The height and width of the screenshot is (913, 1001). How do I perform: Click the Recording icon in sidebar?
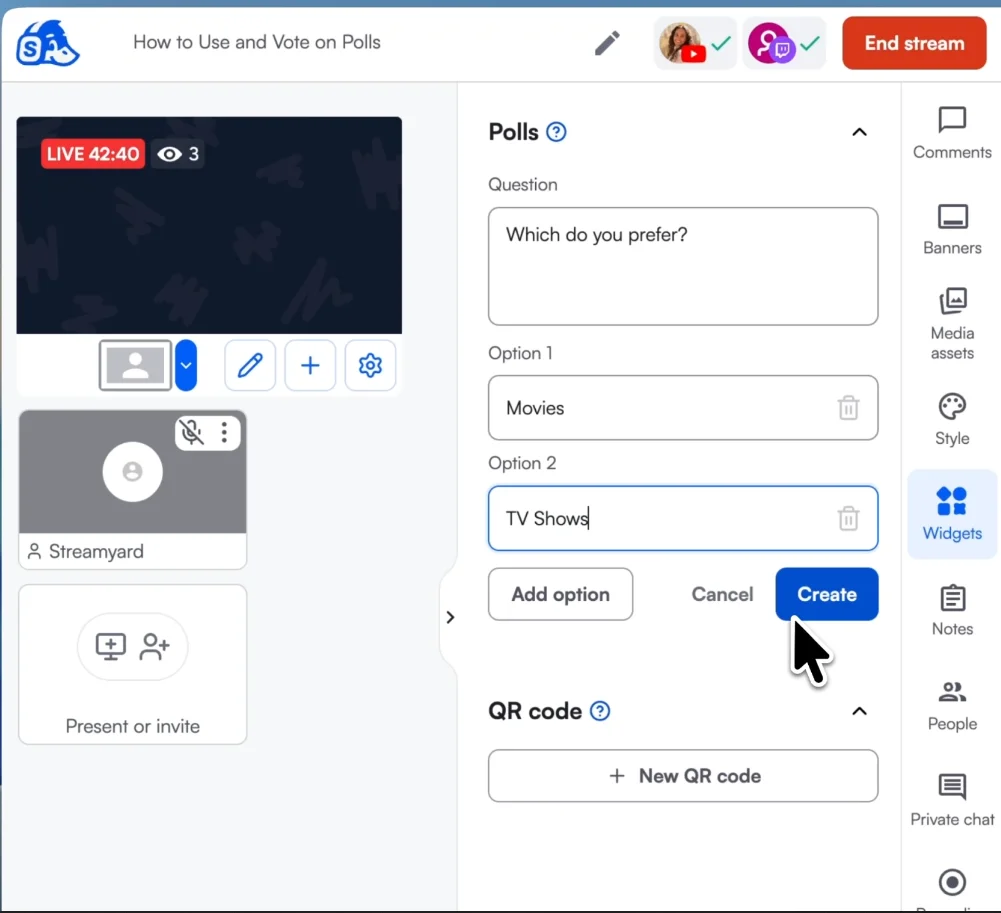click(x=952, y=883)
